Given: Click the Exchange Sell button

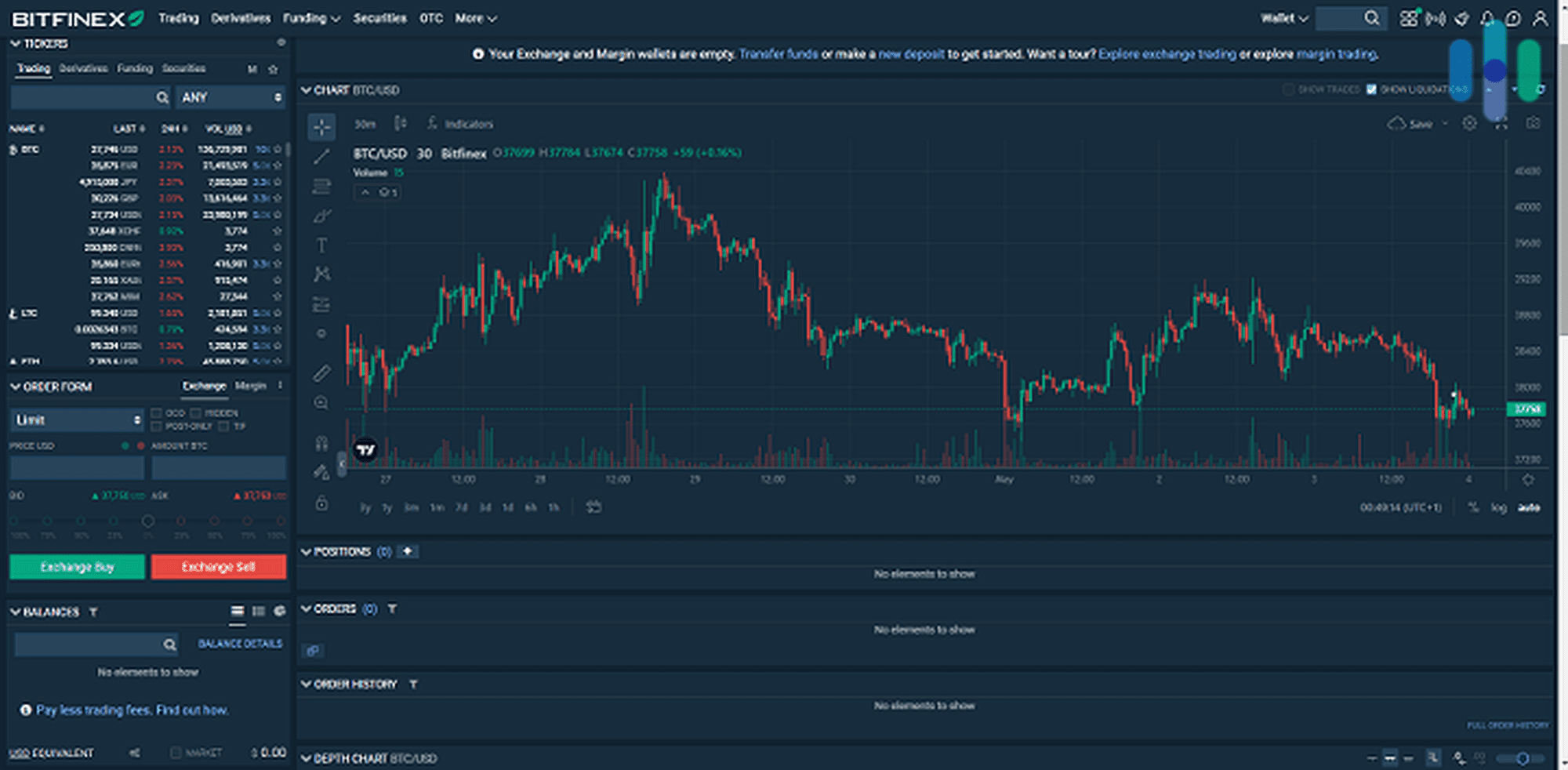Looking at the screenshot, I should pos(219,567).
